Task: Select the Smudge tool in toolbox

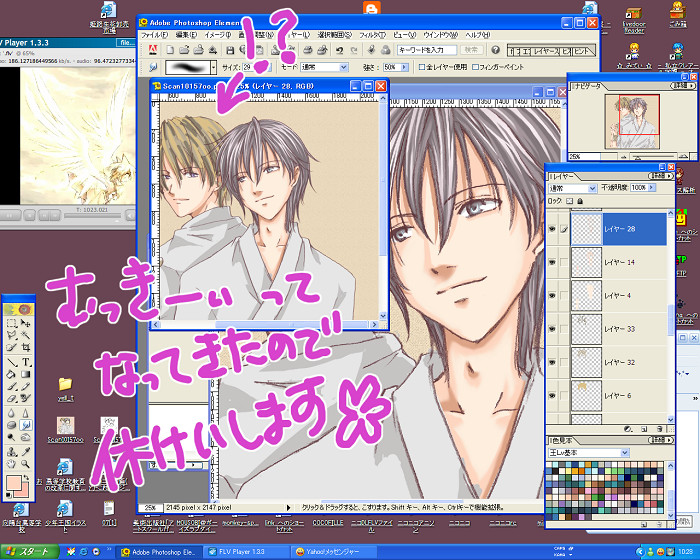Action: [25, 425]
